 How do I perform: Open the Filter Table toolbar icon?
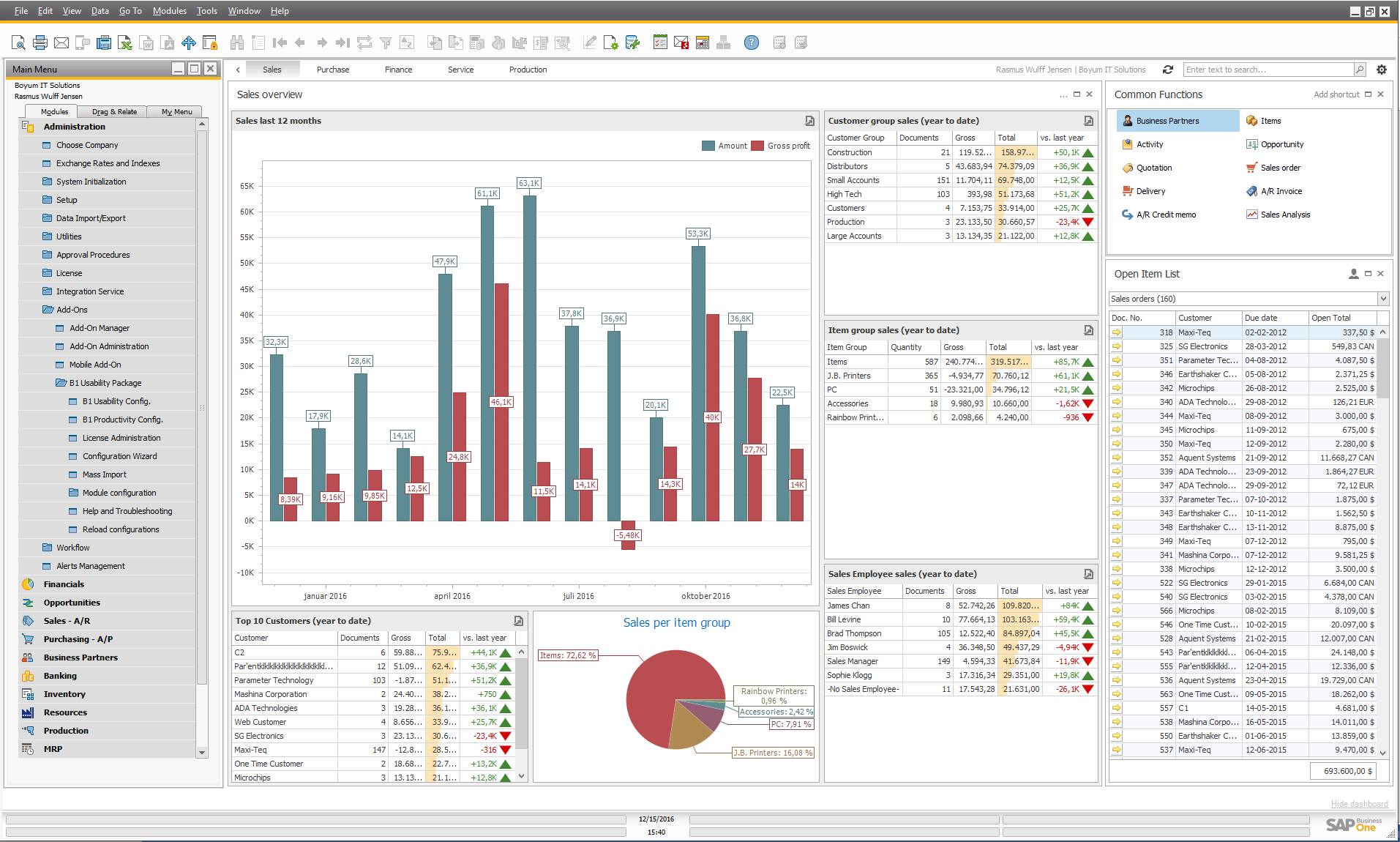(x=386, y=42)
